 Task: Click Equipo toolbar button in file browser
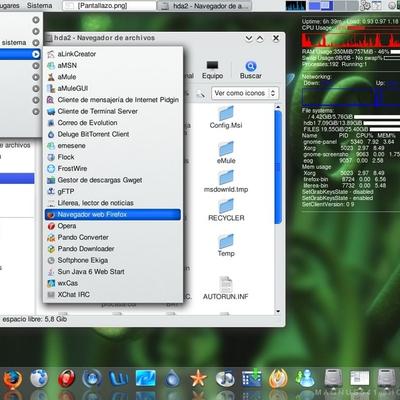point(212,70)
